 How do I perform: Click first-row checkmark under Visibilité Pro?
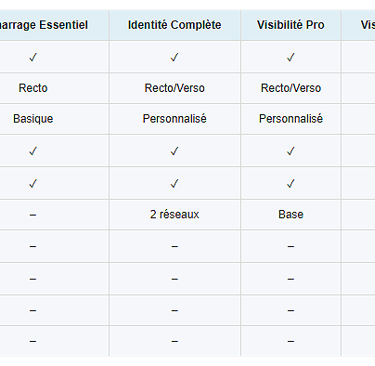[x=291, y=57]
